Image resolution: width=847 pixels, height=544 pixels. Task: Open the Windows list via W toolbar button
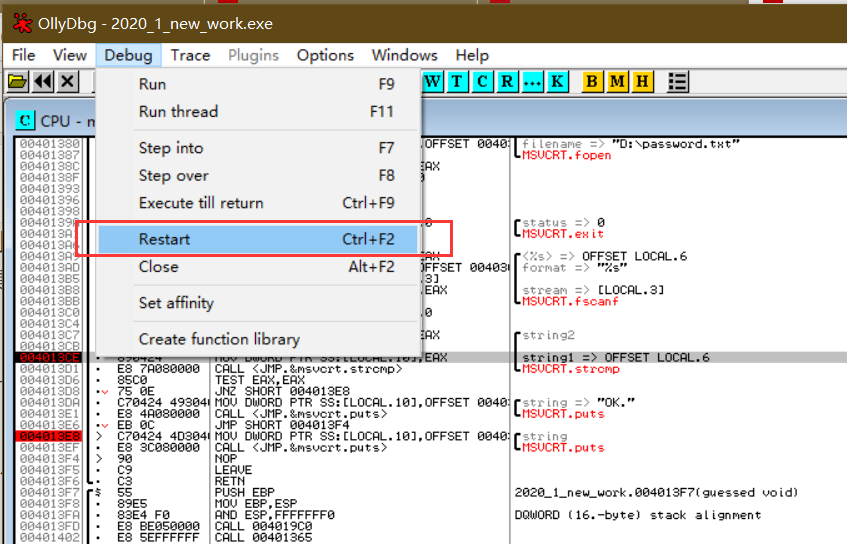pos(433,82)
